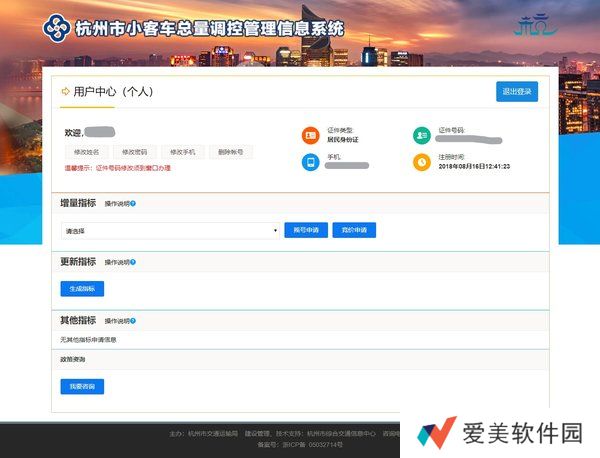Click the 我要咨询 button
The height and width of the screenshot is (458, 600).
click(x=82, y=386)
